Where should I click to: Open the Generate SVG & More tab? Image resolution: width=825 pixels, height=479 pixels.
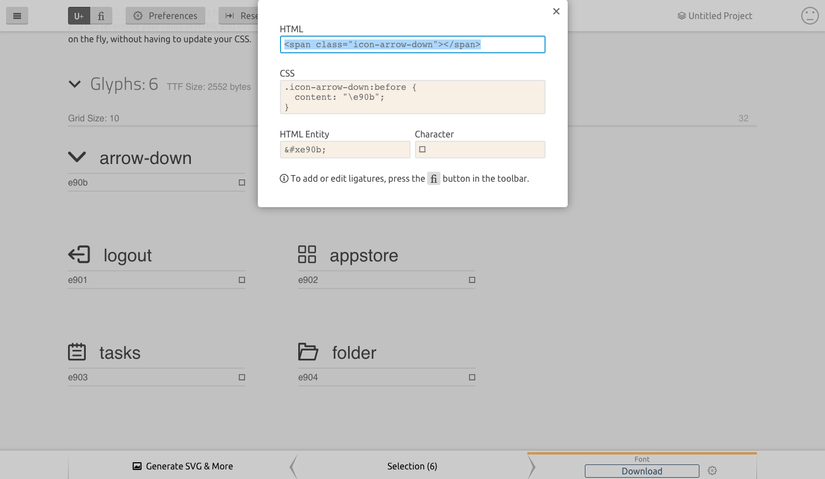pyautogui.click(x=182, y=466)
